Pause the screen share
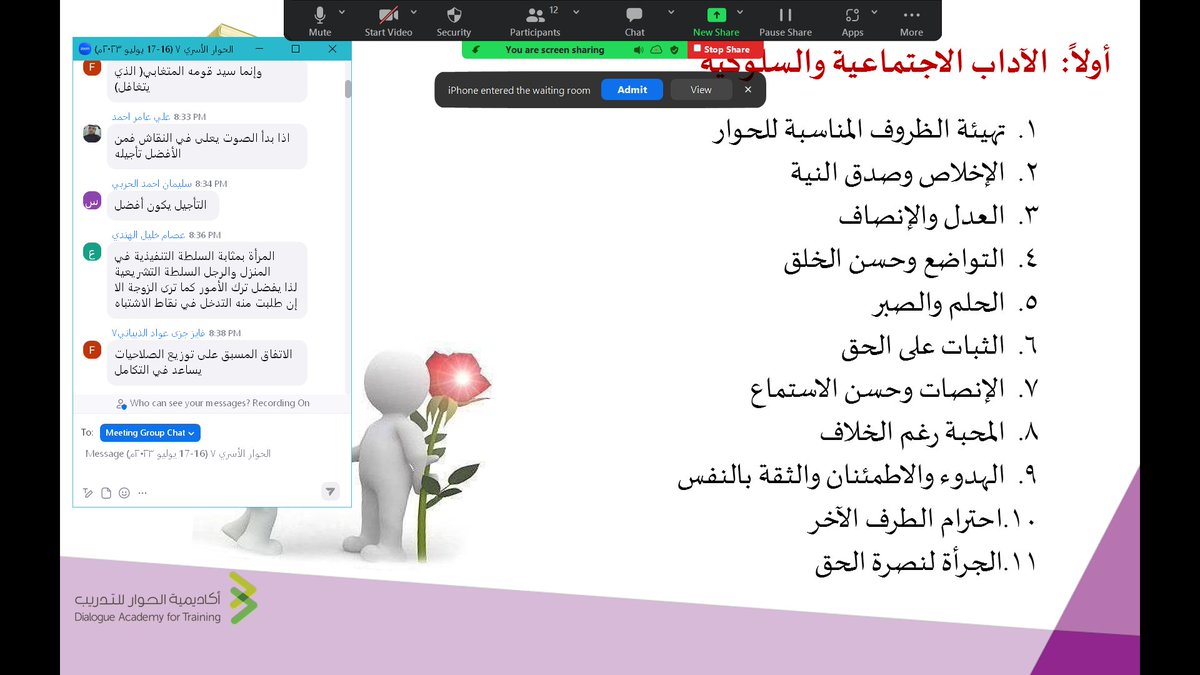The height and width of the screenshot is (675, 1200). pyautogui.click(x=786, y=19)
